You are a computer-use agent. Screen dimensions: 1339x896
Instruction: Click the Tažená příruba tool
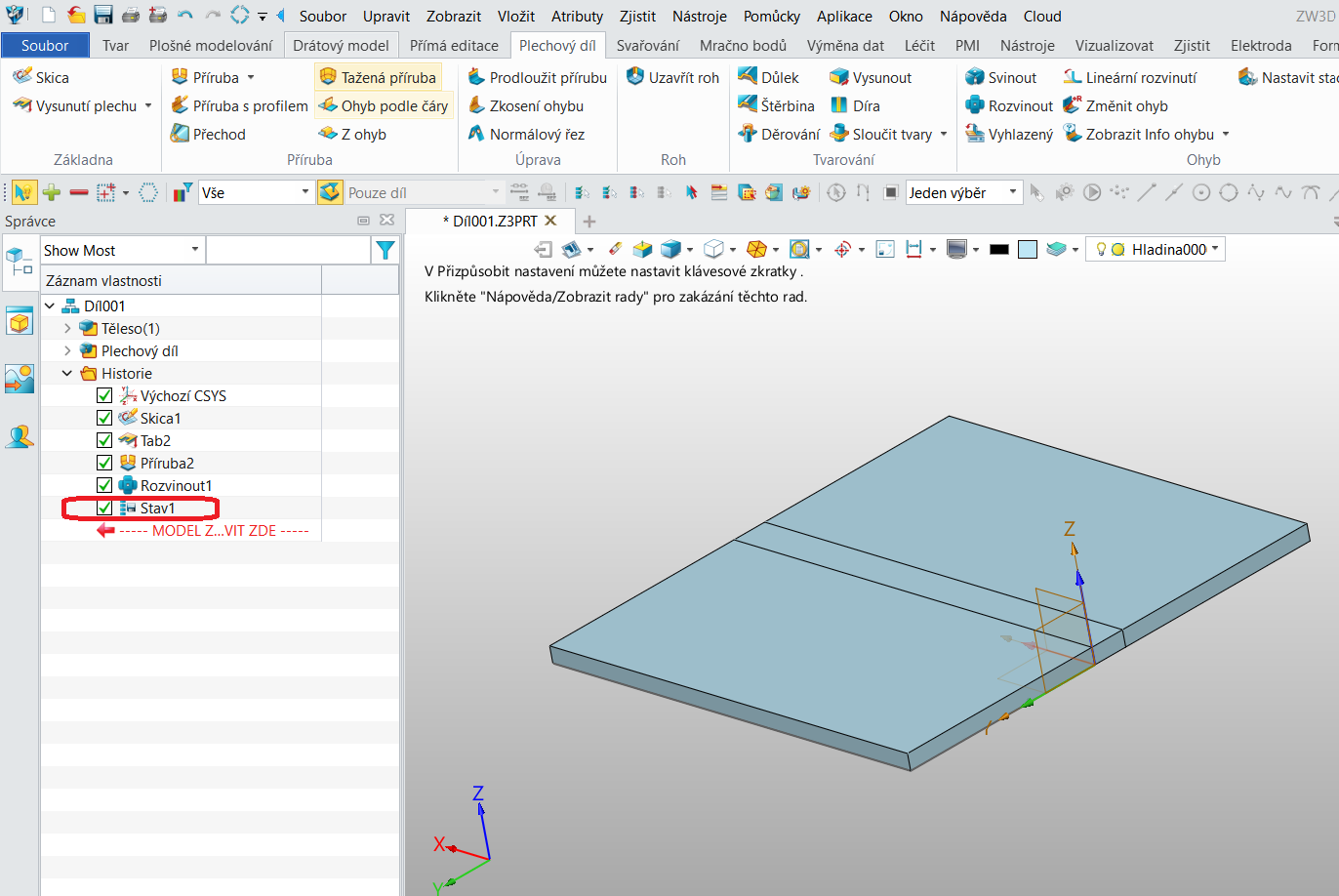tap(378, 77)
